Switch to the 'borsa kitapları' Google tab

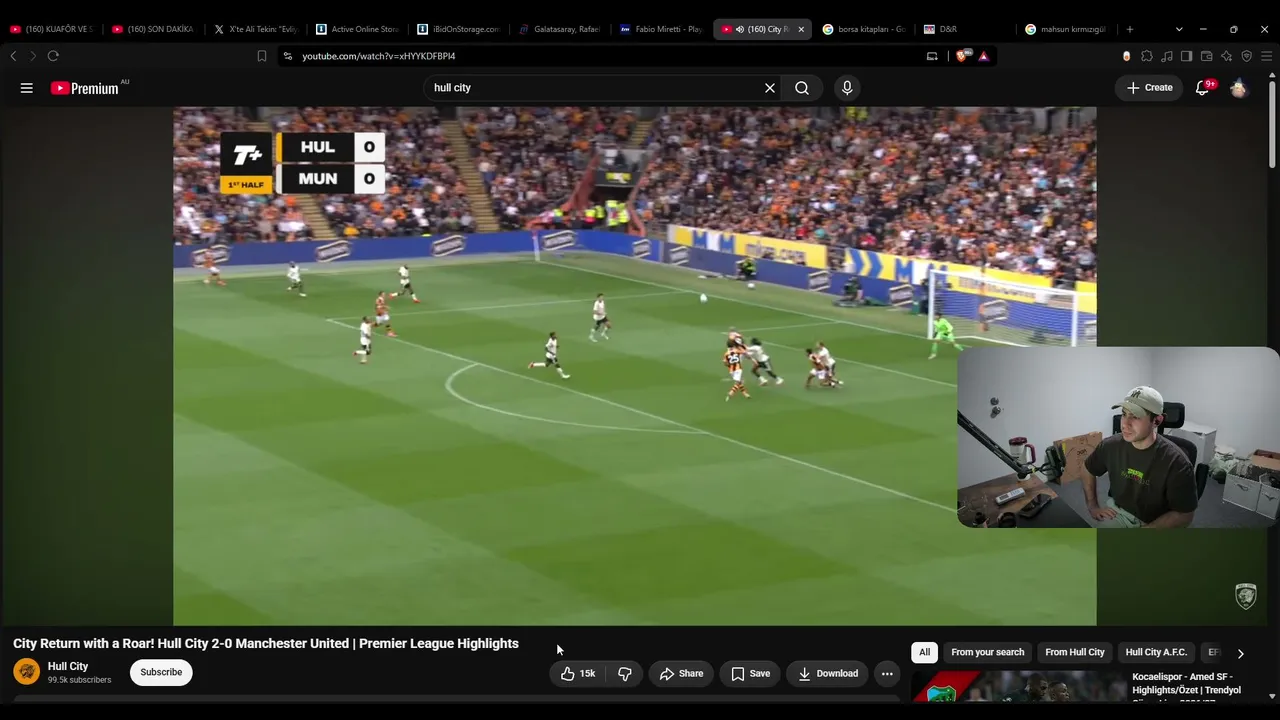pyautogui.click(x=864, y=29)
